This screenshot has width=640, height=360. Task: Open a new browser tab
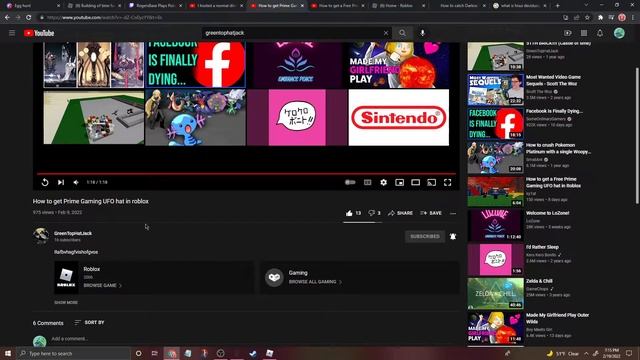[x=558, y=6]
